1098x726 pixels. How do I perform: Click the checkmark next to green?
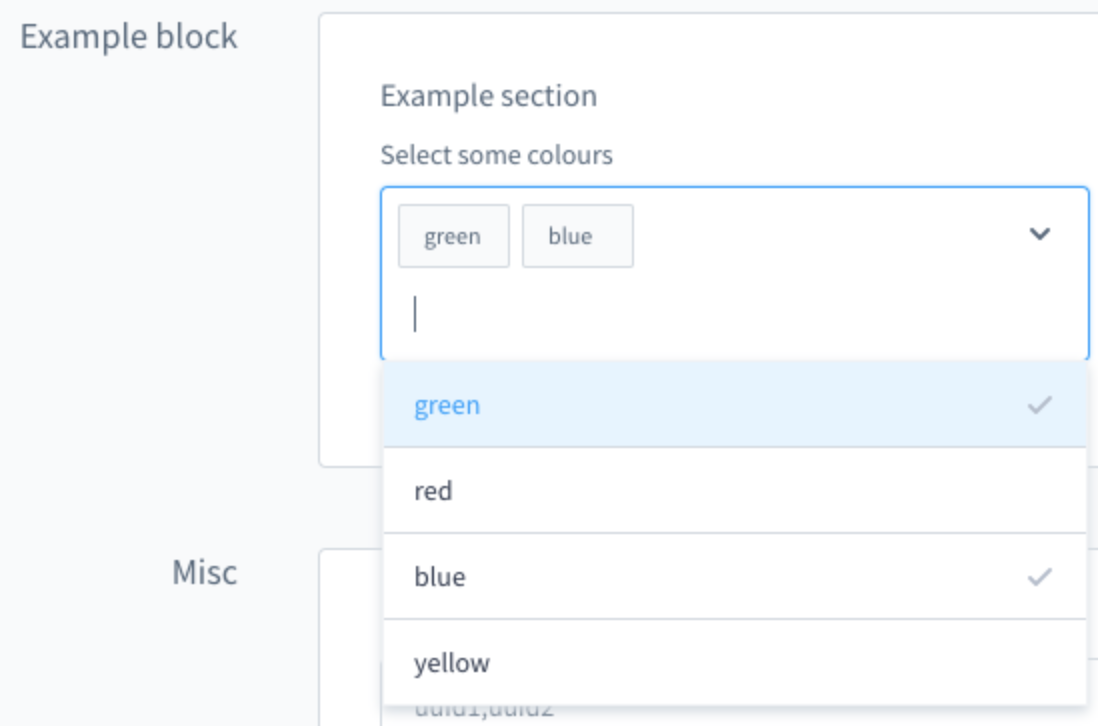1040,404
